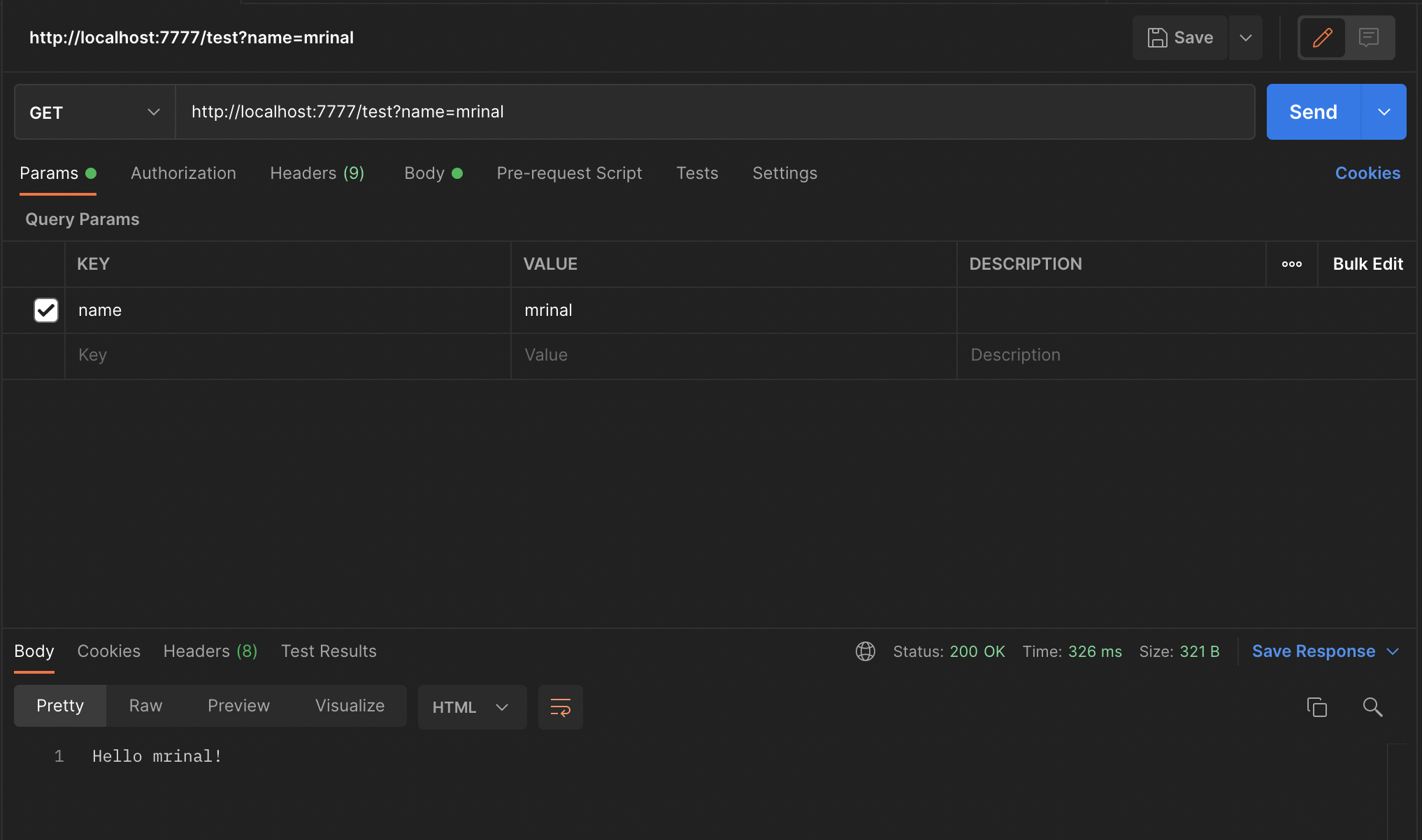Open the comments icon
This screenshot has height=840, width=1422.
pyautogui.click(x=1368, y=38)
